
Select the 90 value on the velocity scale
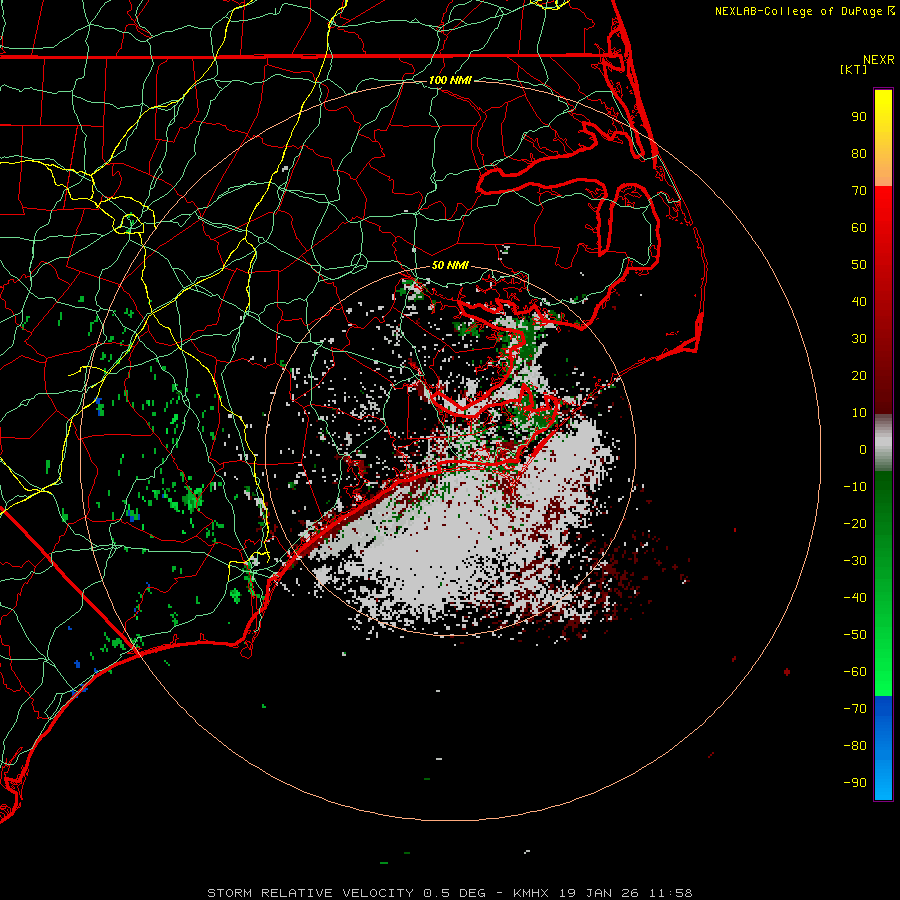(x=859, y=117)
